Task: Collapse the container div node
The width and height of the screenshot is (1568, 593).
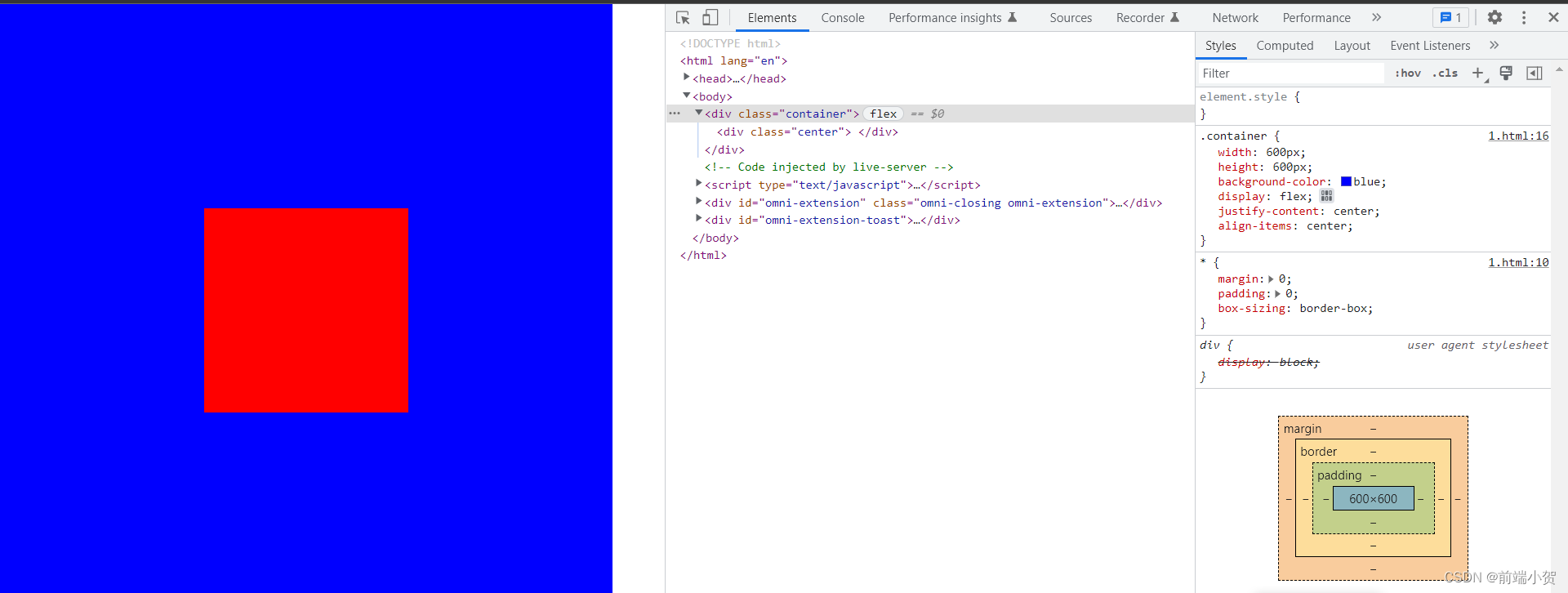Action: tap(699, 113)
